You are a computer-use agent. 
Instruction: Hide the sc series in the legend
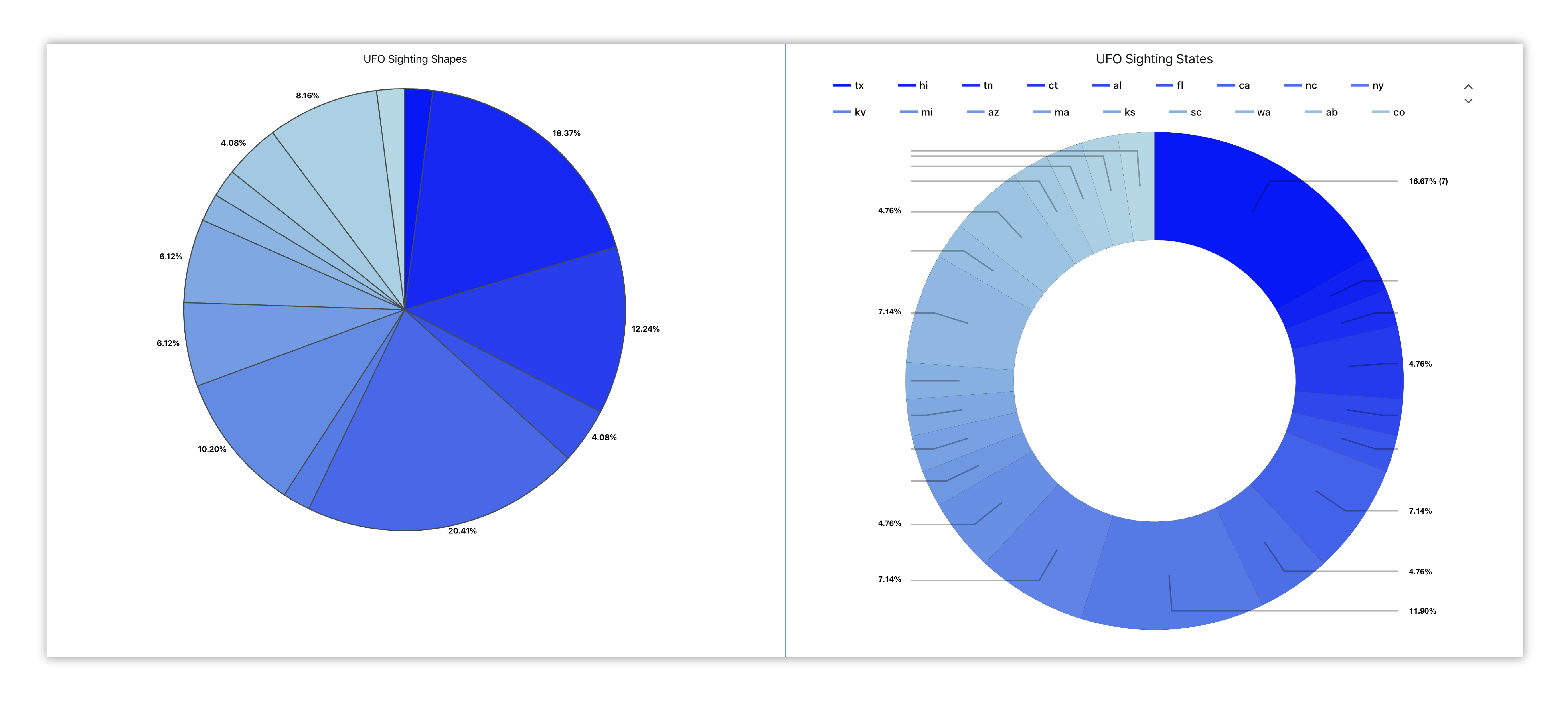1186,112
